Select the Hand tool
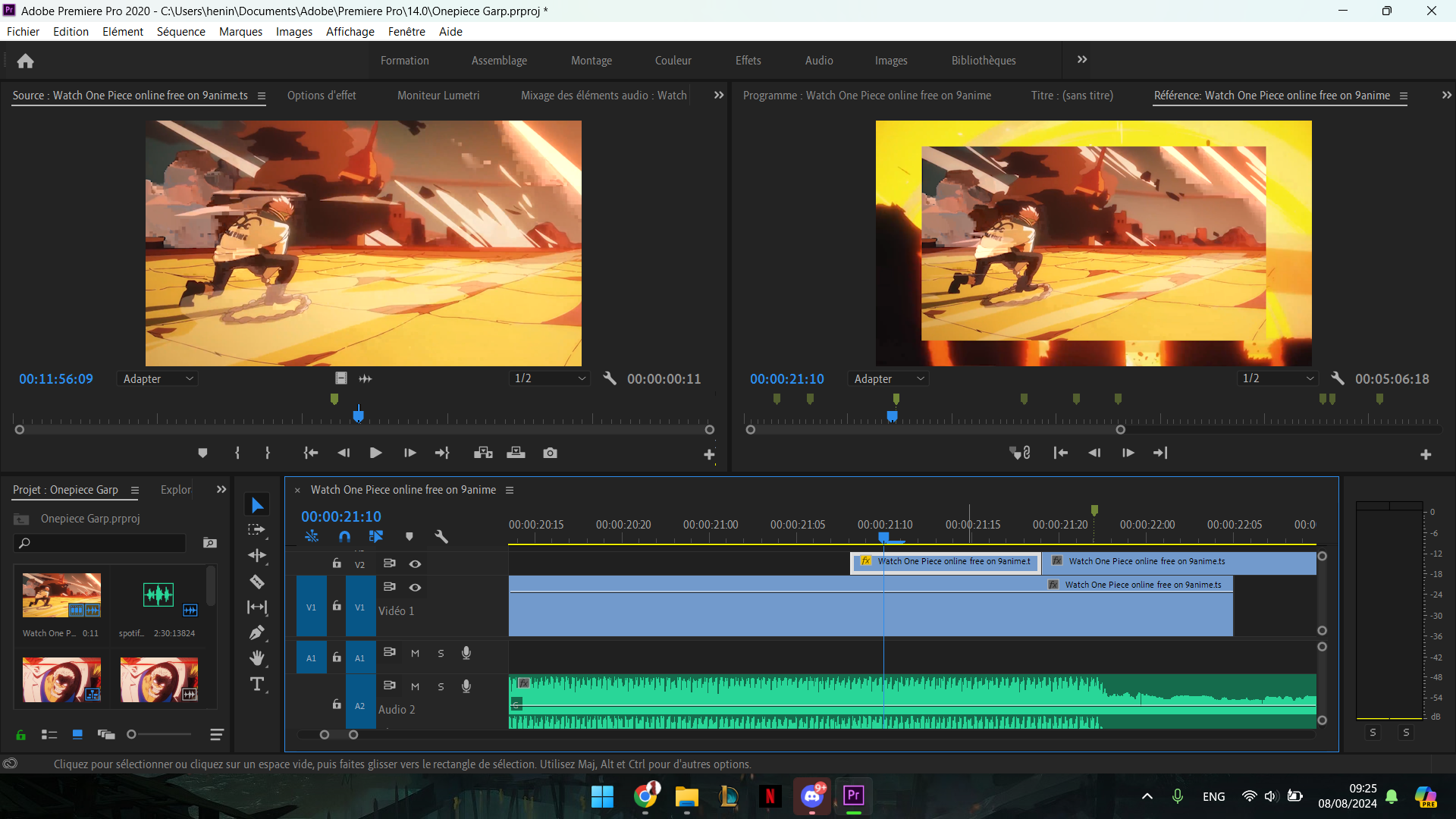This screenshot has height=819, width=1456. (x=257, y=657)
